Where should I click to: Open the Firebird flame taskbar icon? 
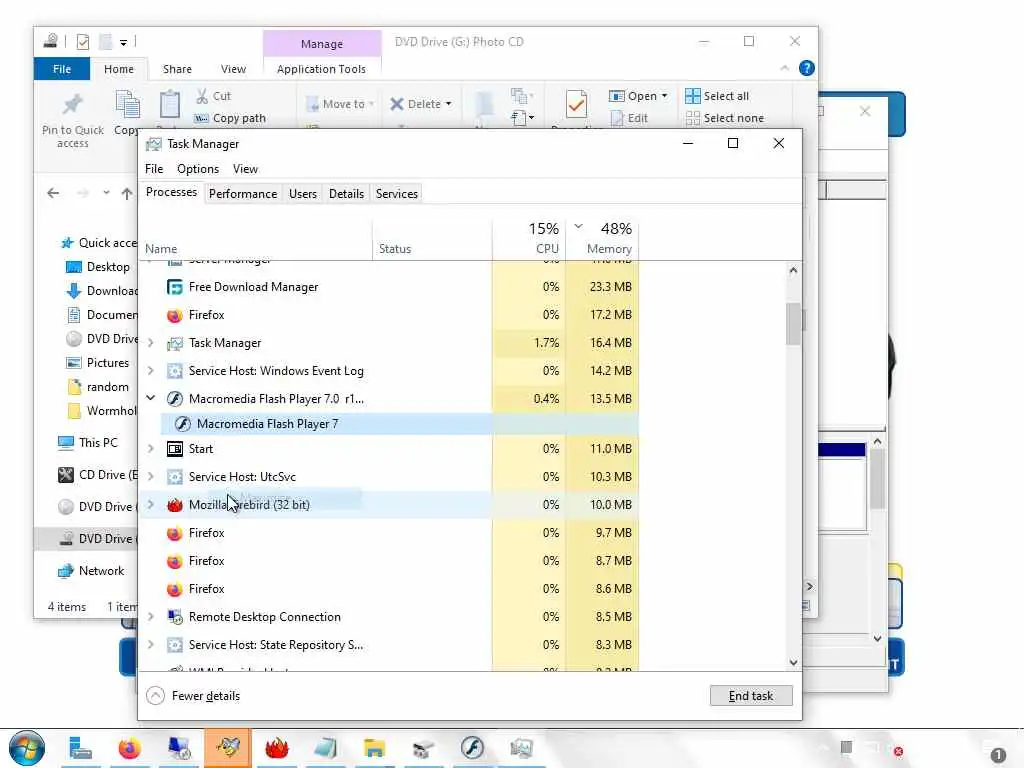[x=276, y=748]
